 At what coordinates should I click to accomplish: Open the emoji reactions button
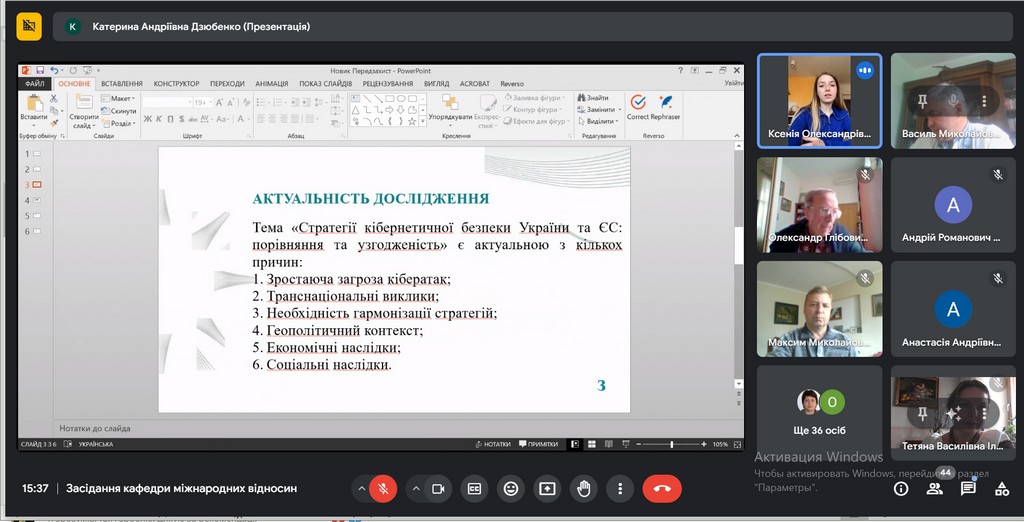pos(511,489)
